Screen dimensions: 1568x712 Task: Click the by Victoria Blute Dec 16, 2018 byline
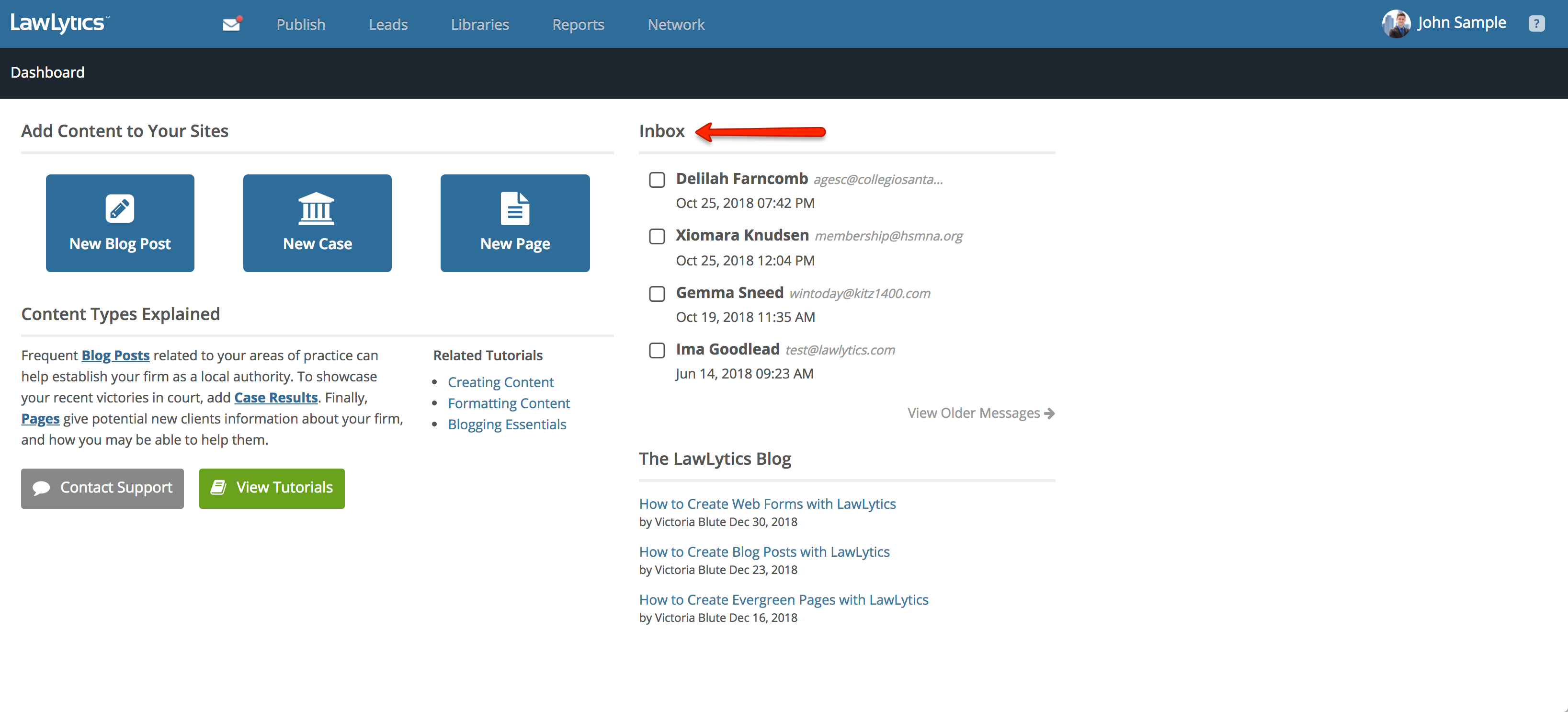pos(718,618)
